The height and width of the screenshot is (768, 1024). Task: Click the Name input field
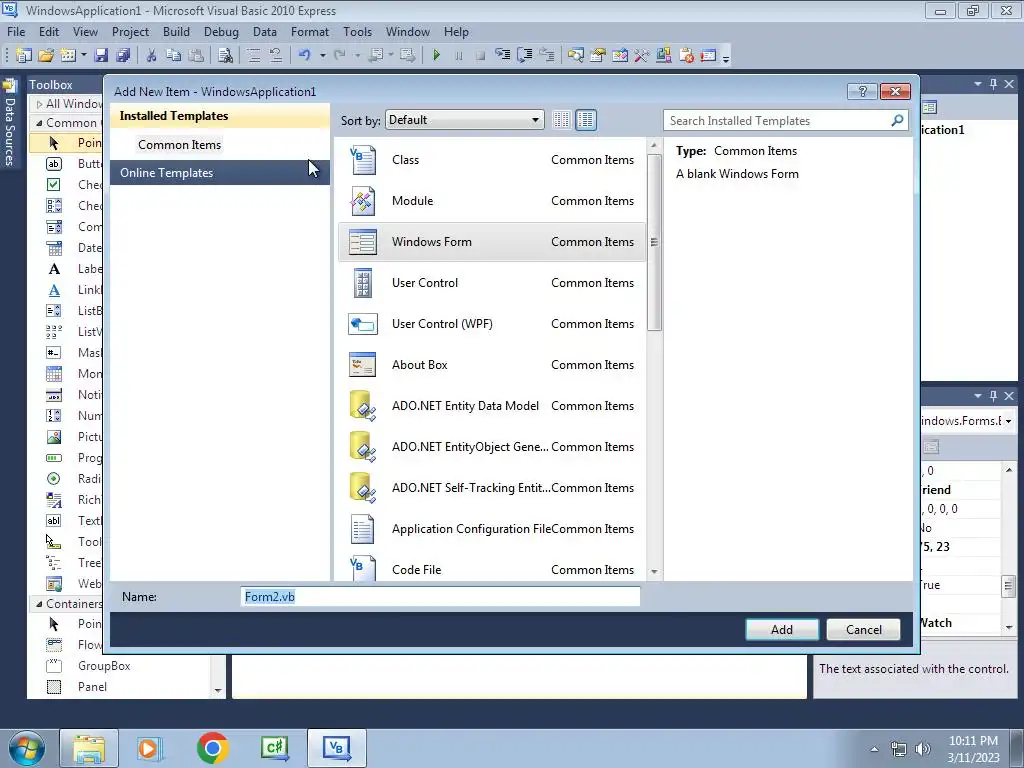coord(441,597)
